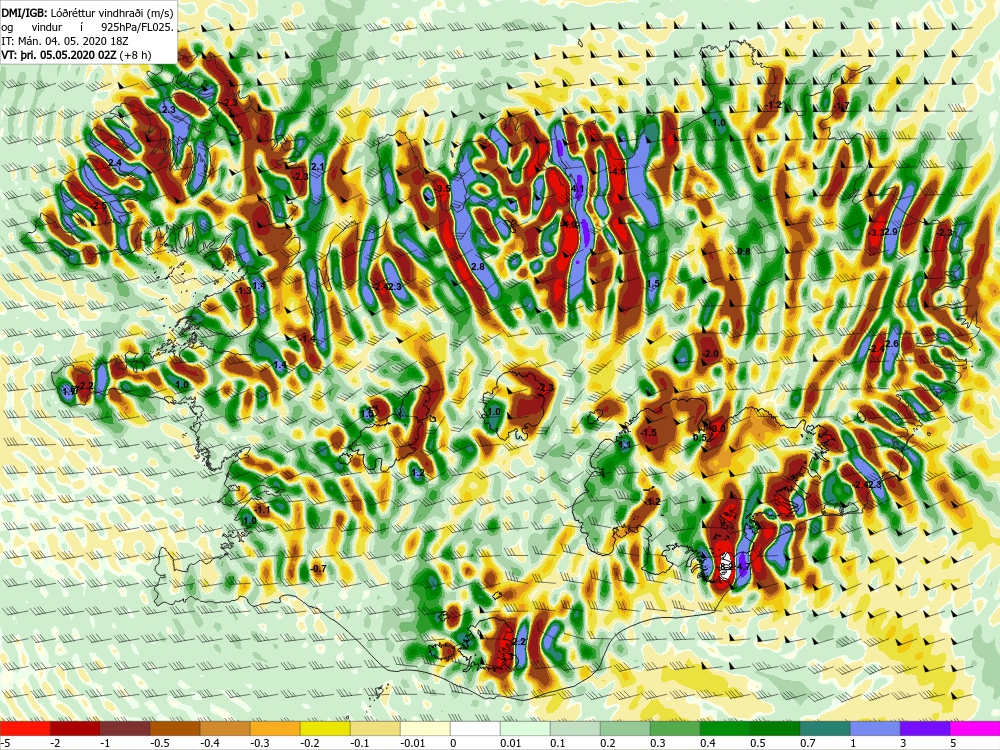
Task: Click the '-4.6' value label on the map
Action: point(617,172)
